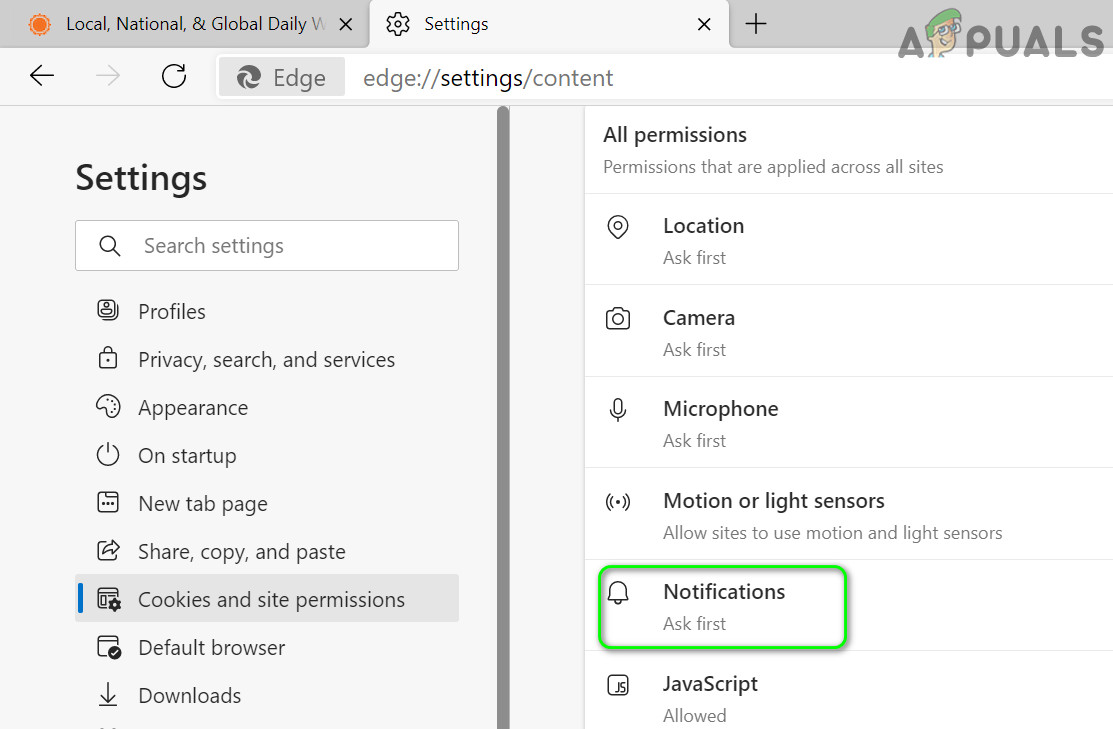Screen dimensions: 1113x729
Task: Open Default browser settings
Action: [x=211, y=648]
